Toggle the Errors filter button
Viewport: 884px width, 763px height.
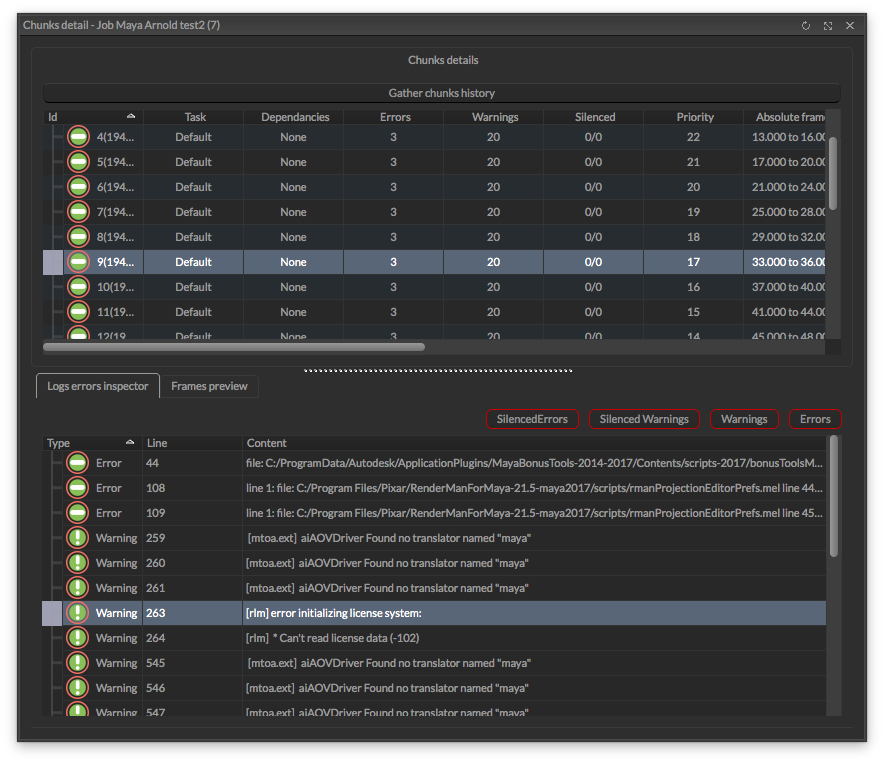[x=815, y=419]
